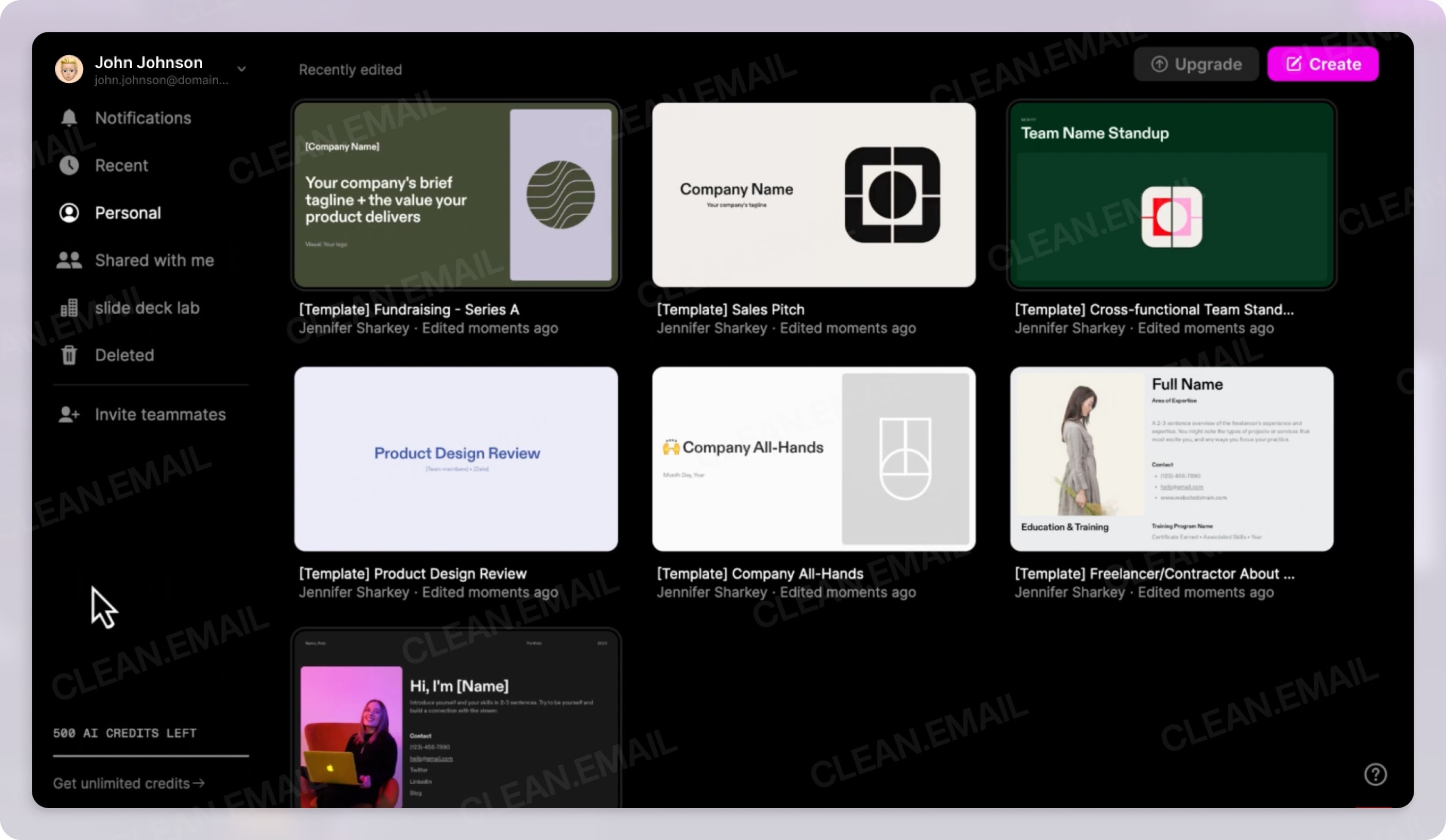Click John Johnson's avatar picture
Viewport: 1446px width, 840px height.
[69, 70]
